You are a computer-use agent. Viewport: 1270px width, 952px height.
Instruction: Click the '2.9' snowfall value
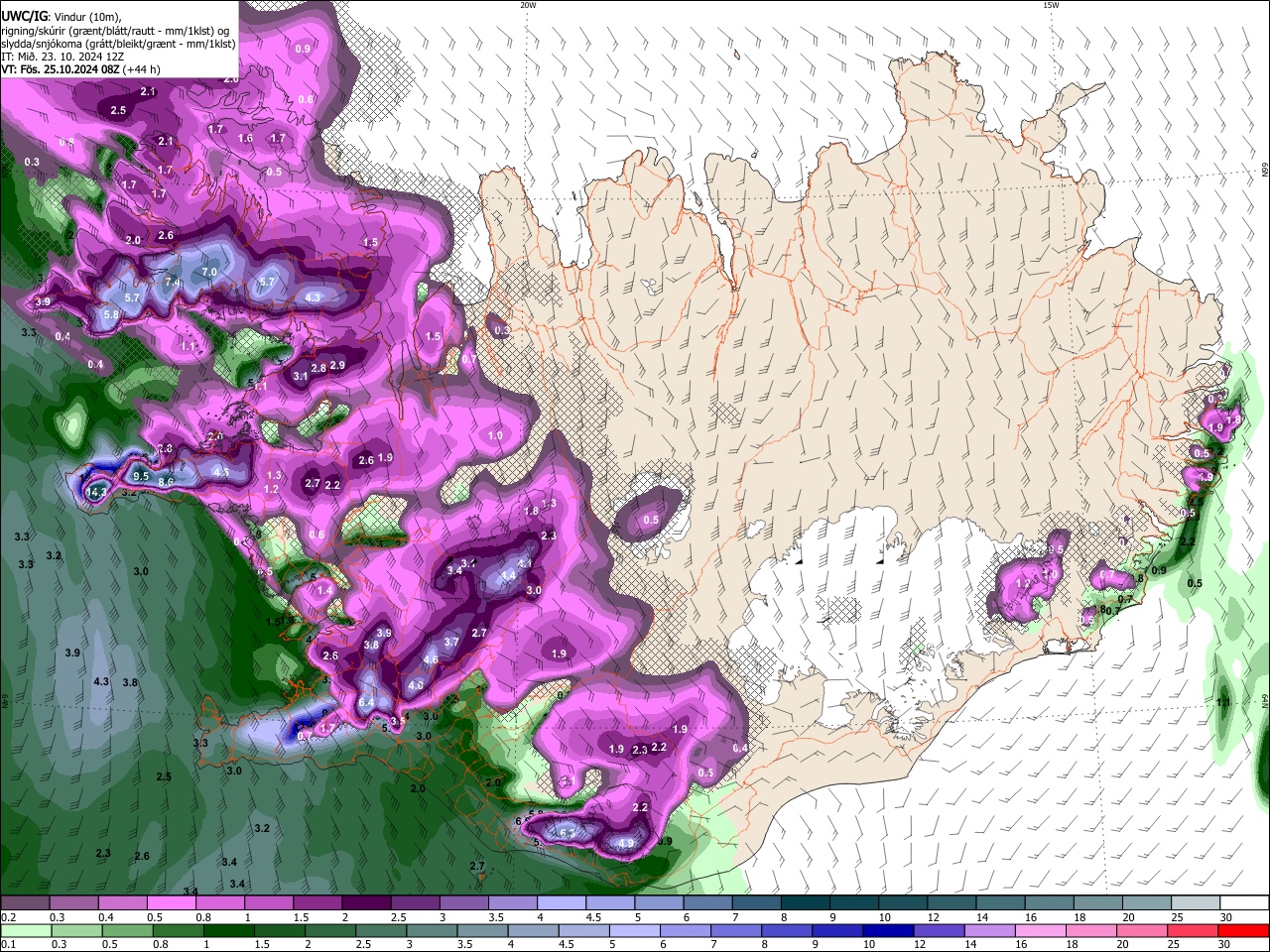pyautogui.click(x=337, y=366)
